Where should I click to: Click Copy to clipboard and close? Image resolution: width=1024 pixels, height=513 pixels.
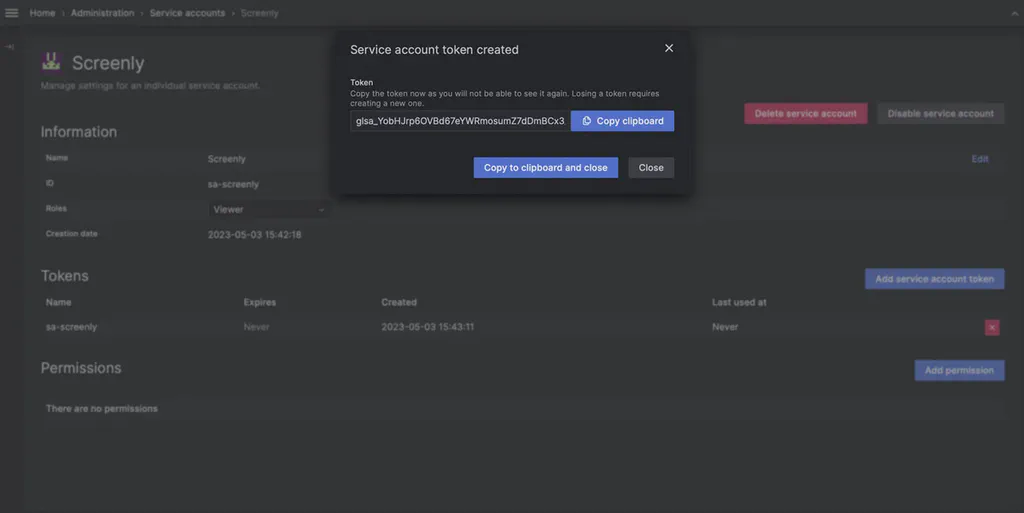545,168
